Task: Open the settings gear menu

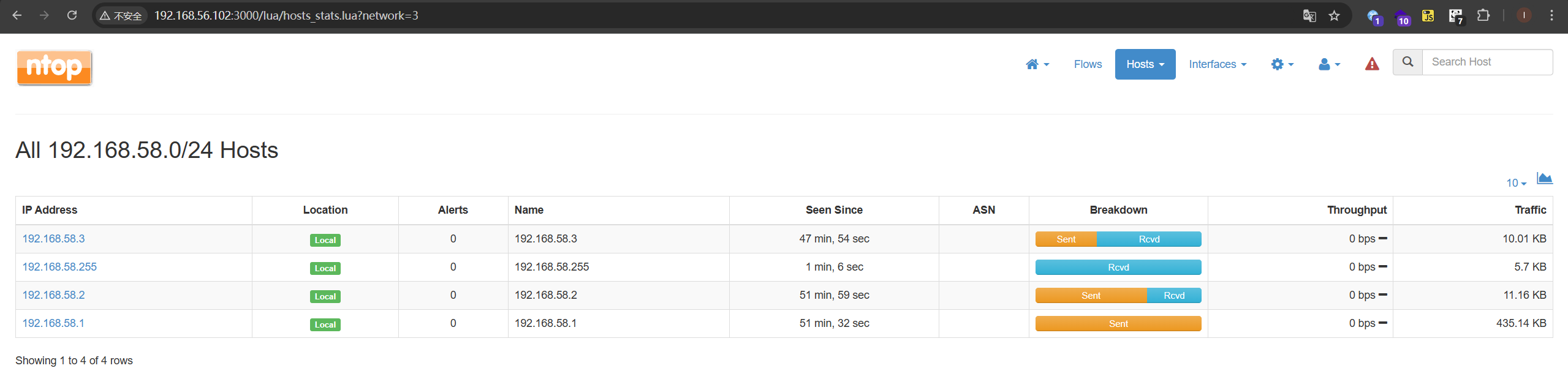Action: pos(1282,64)
